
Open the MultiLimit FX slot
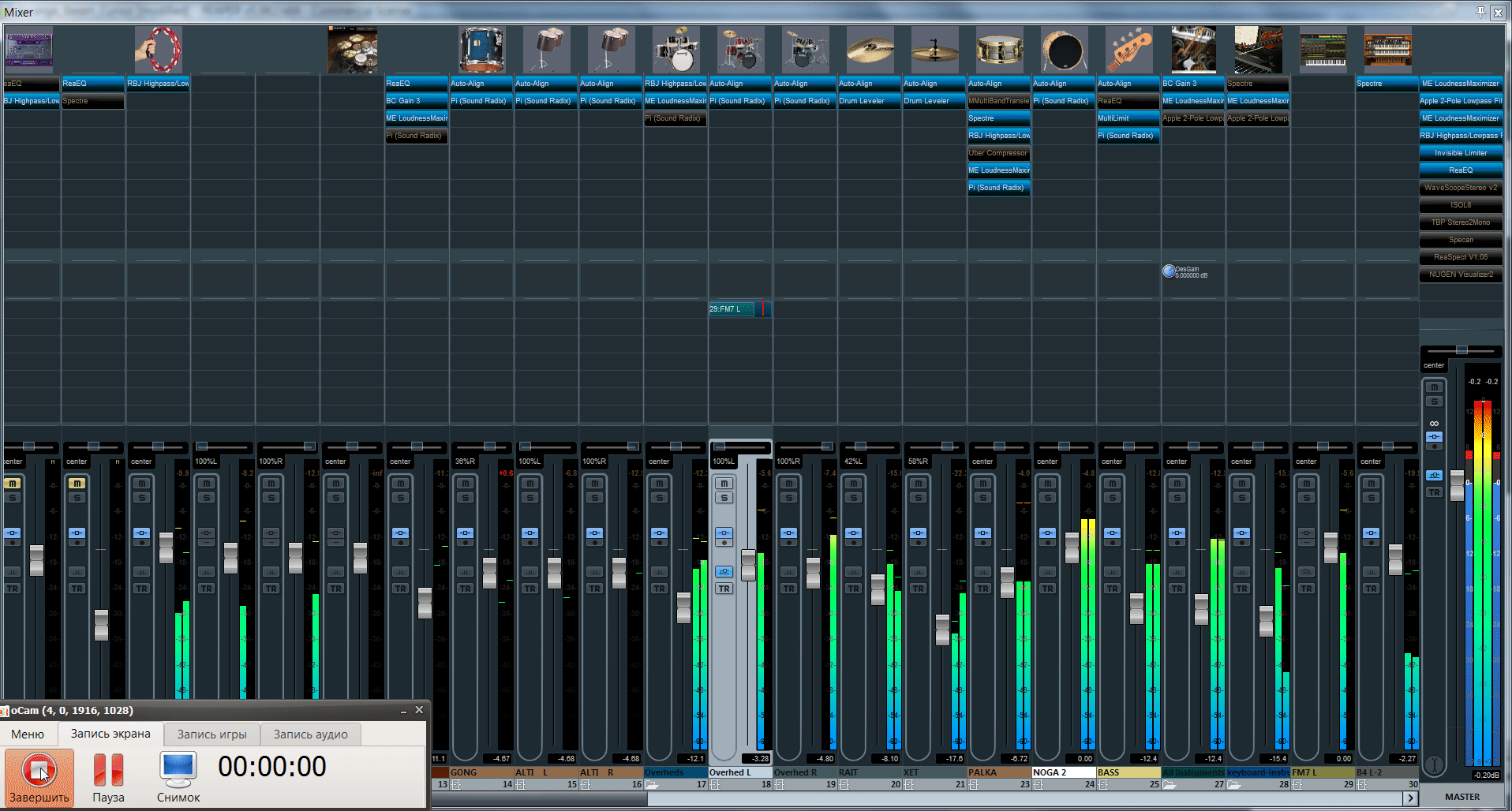tap(1128, 118)
